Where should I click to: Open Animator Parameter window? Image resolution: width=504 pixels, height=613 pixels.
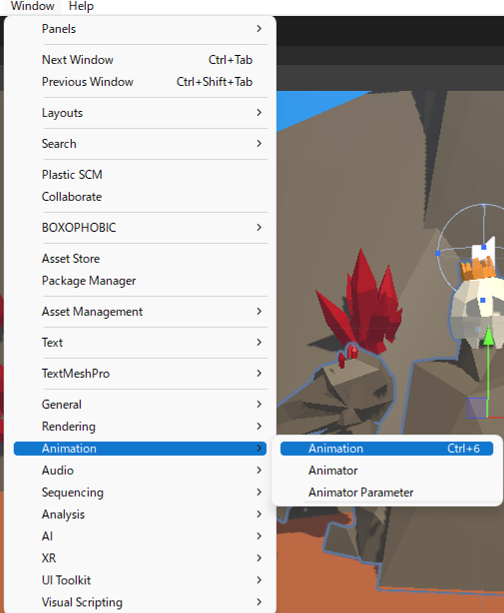coord(386,492)
